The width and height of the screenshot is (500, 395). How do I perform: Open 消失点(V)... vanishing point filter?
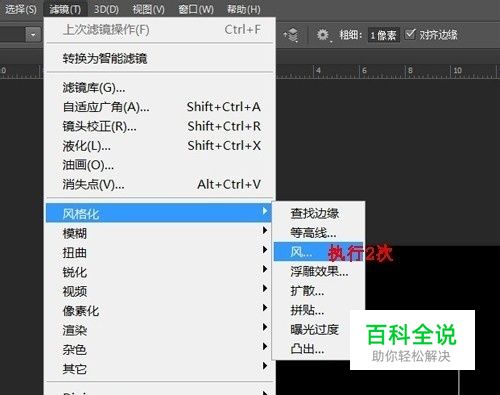coord(160,184)
